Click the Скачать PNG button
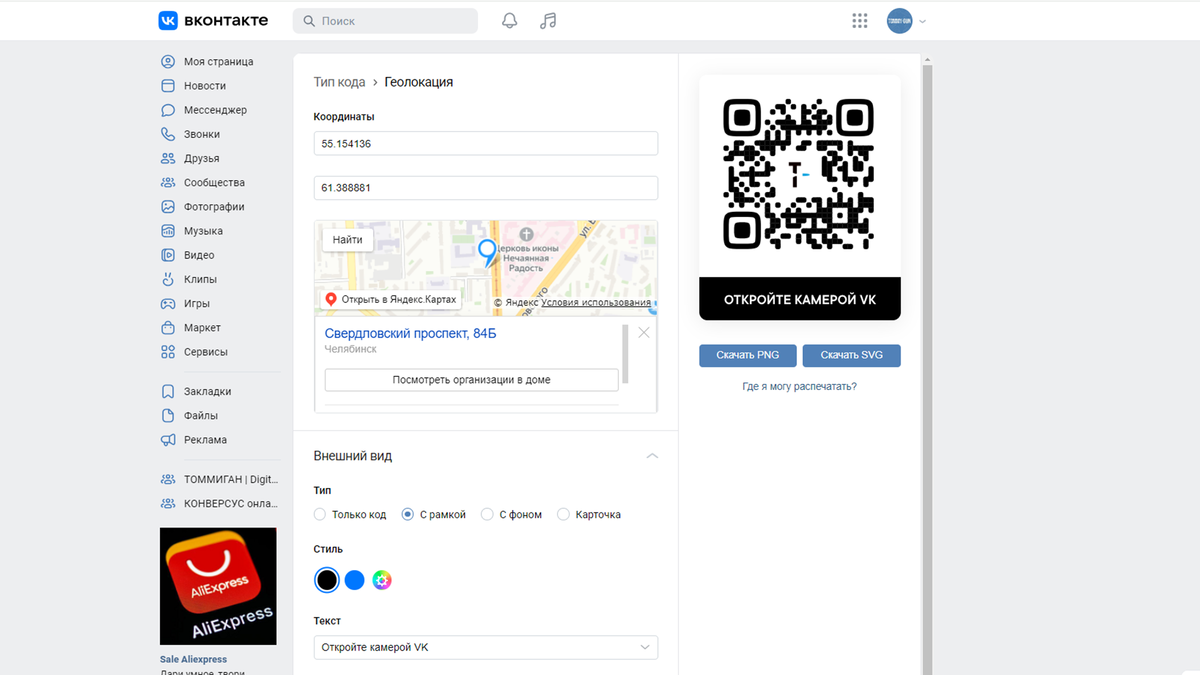The width and height of the screenshot is (1200, 675). click(x=747, y=355)
